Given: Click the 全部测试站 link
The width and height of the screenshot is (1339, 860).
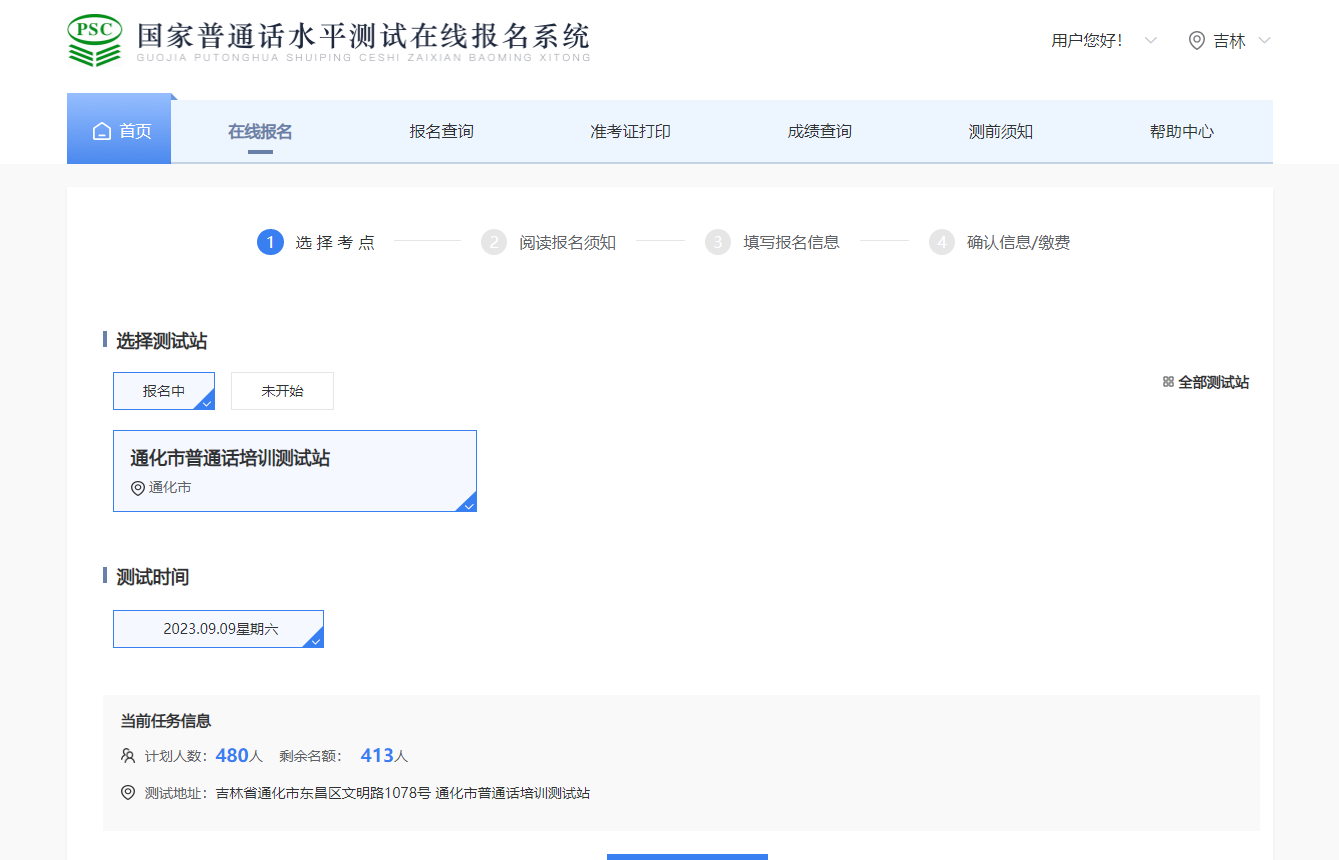Looking at the screenshot, I should coord(1213,382).
